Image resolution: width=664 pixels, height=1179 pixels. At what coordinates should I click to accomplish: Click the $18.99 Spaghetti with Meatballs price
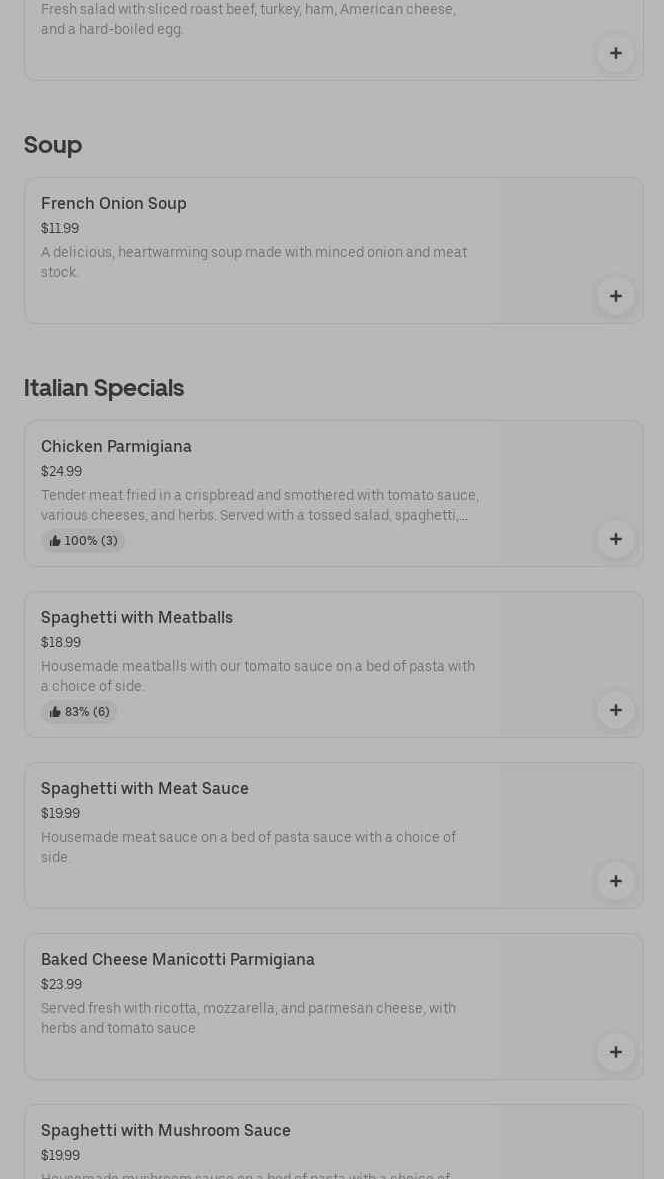[61, 643]
